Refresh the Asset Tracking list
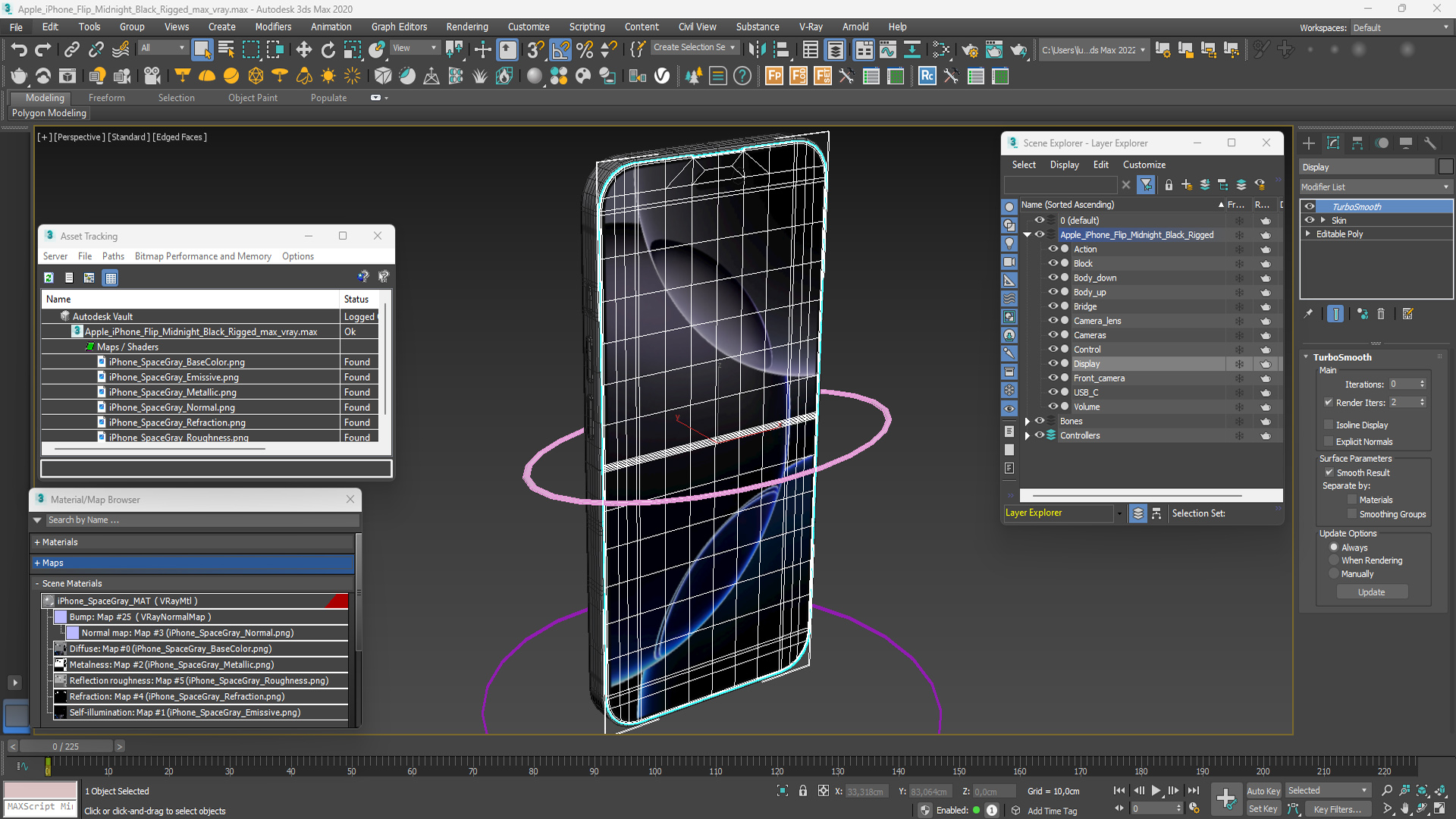Screen dimensions: 1456x819 coord(49,278)
